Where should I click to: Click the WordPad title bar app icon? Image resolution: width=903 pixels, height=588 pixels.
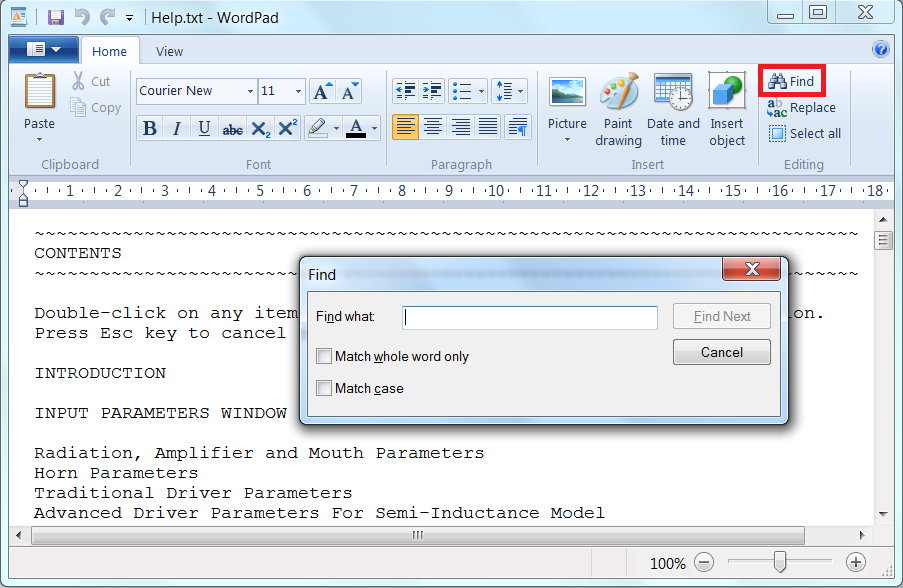click(18, 17)
